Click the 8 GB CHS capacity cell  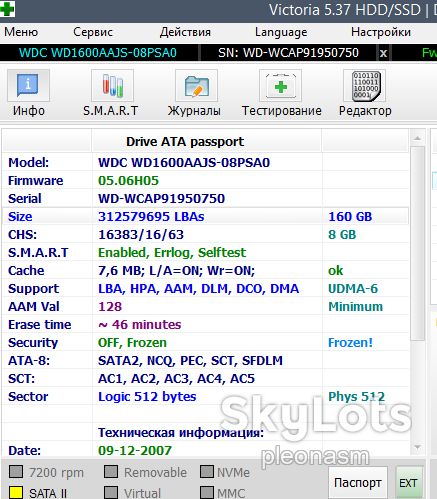(x=342, y=235)
